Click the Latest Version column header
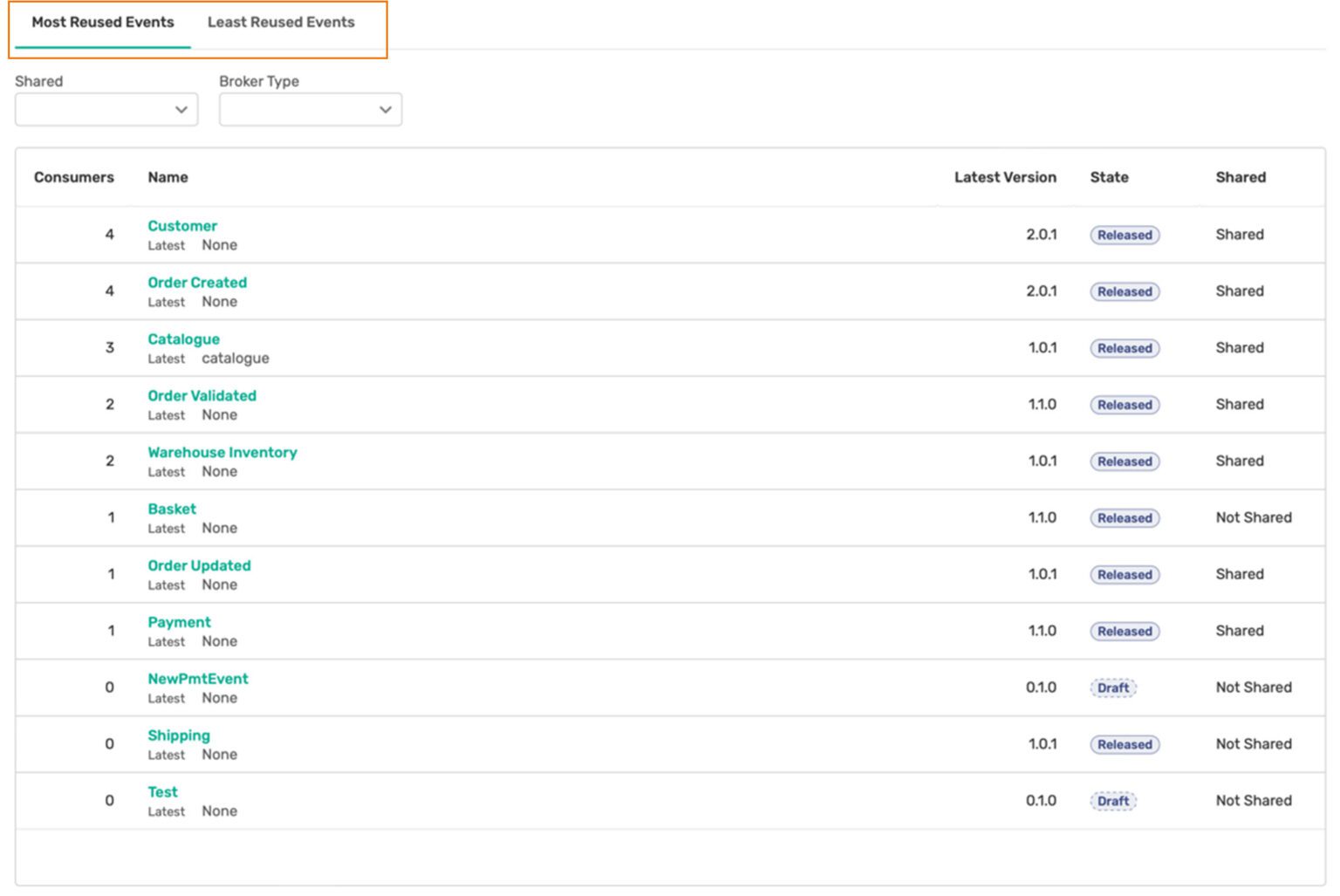Image resolution: width=1340 pixels, height=896 pixels. 1005,177
